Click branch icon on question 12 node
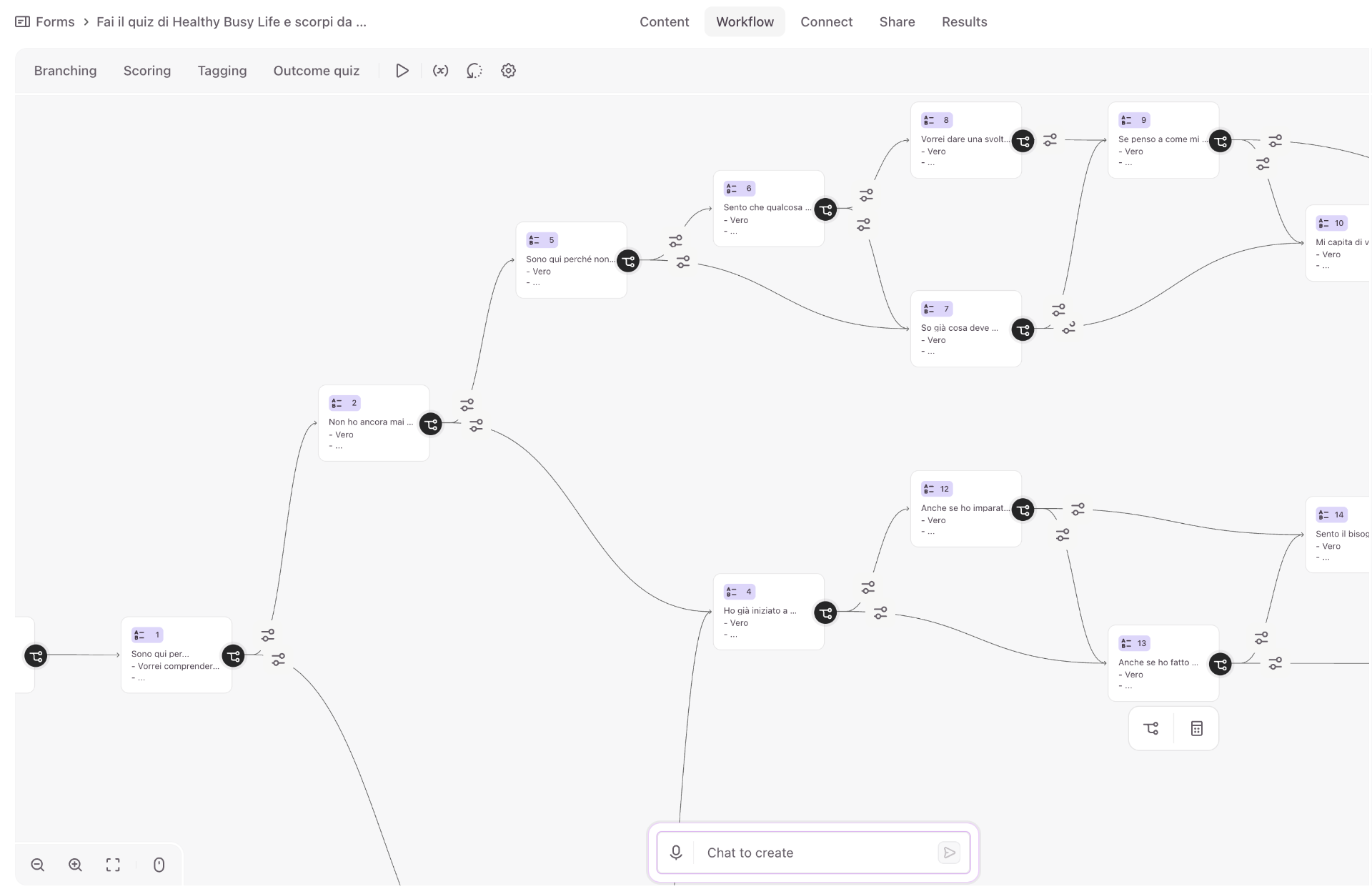Image resolution: width=1372 pixels, height=894 pixels. [1023, 510]
